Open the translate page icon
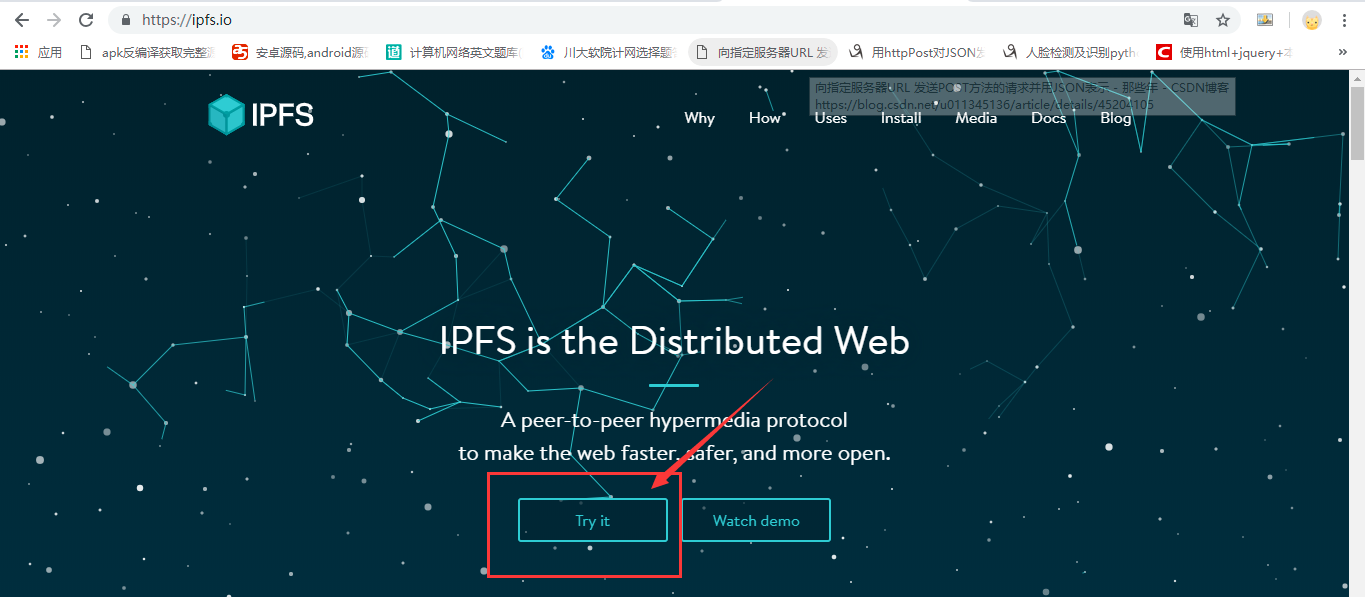Viewport: 1365px width, 597px height. pyautogui.click(x=1191, y=20)
